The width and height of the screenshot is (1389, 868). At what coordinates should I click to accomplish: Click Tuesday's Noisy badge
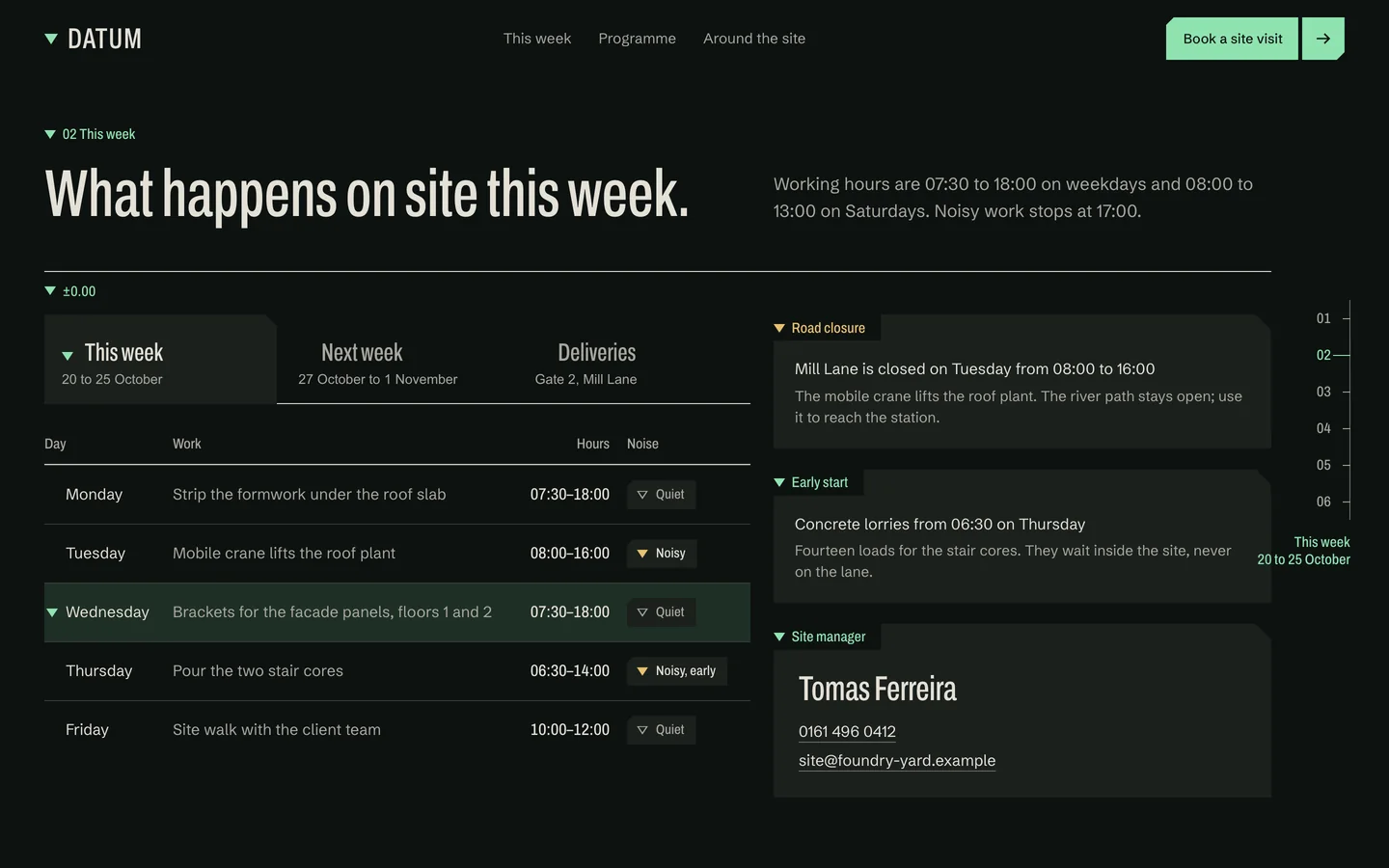tap(662, 554)
